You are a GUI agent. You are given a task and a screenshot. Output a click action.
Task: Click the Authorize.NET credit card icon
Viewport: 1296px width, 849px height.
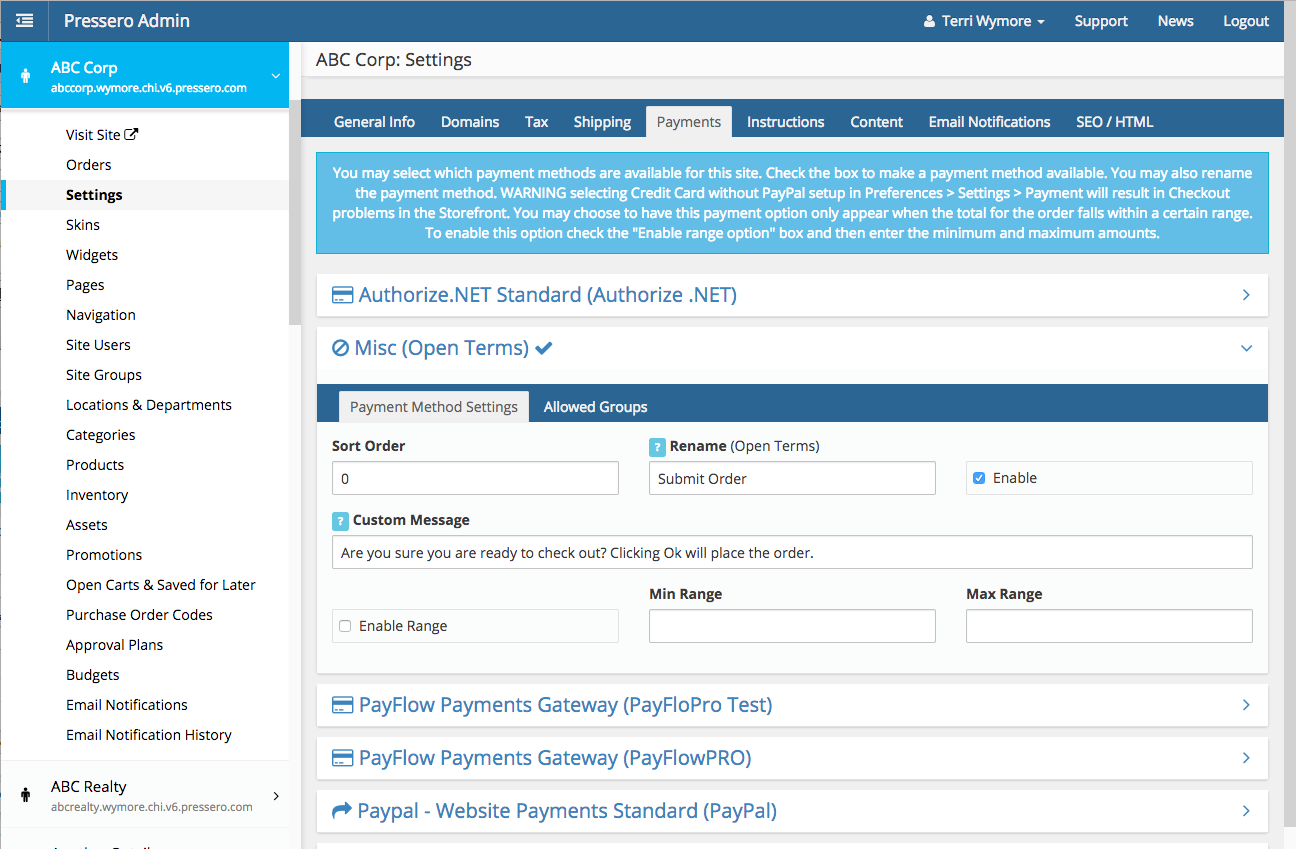[342, 295]
